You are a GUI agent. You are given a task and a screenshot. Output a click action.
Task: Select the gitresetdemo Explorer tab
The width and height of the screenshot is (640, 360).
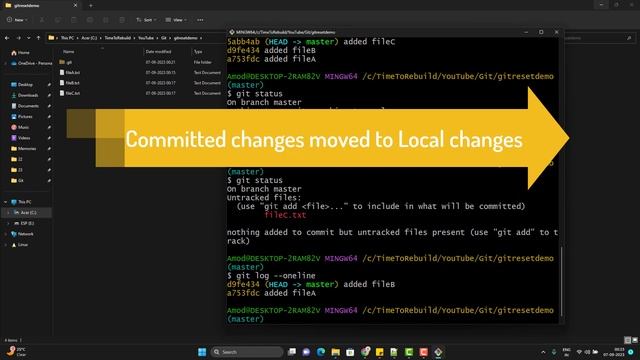(x=41, y=5)
